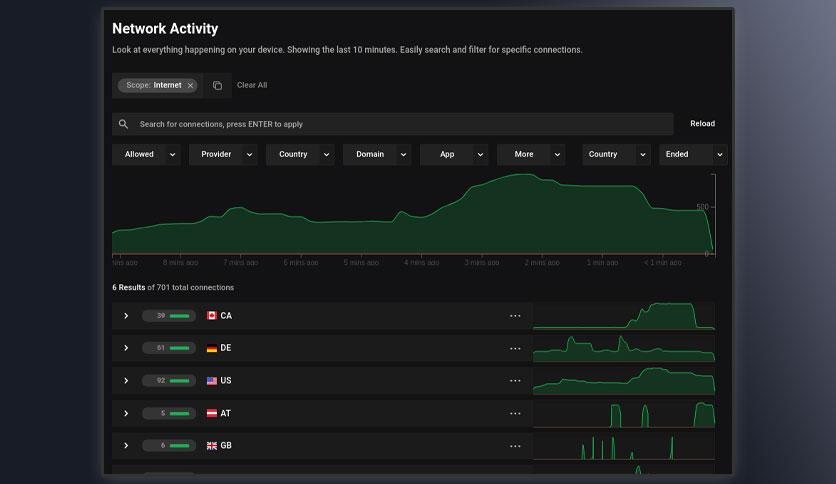Open the Country grouping dropdown beside Ended

(616, 154)
